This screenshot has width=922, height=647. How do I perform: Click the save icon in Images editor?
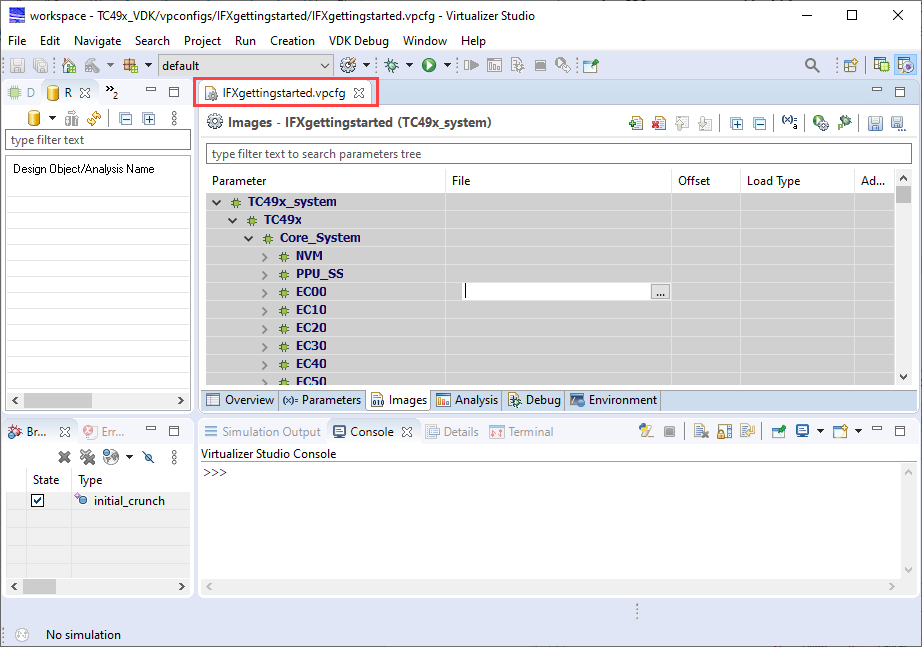click(875, 123)
